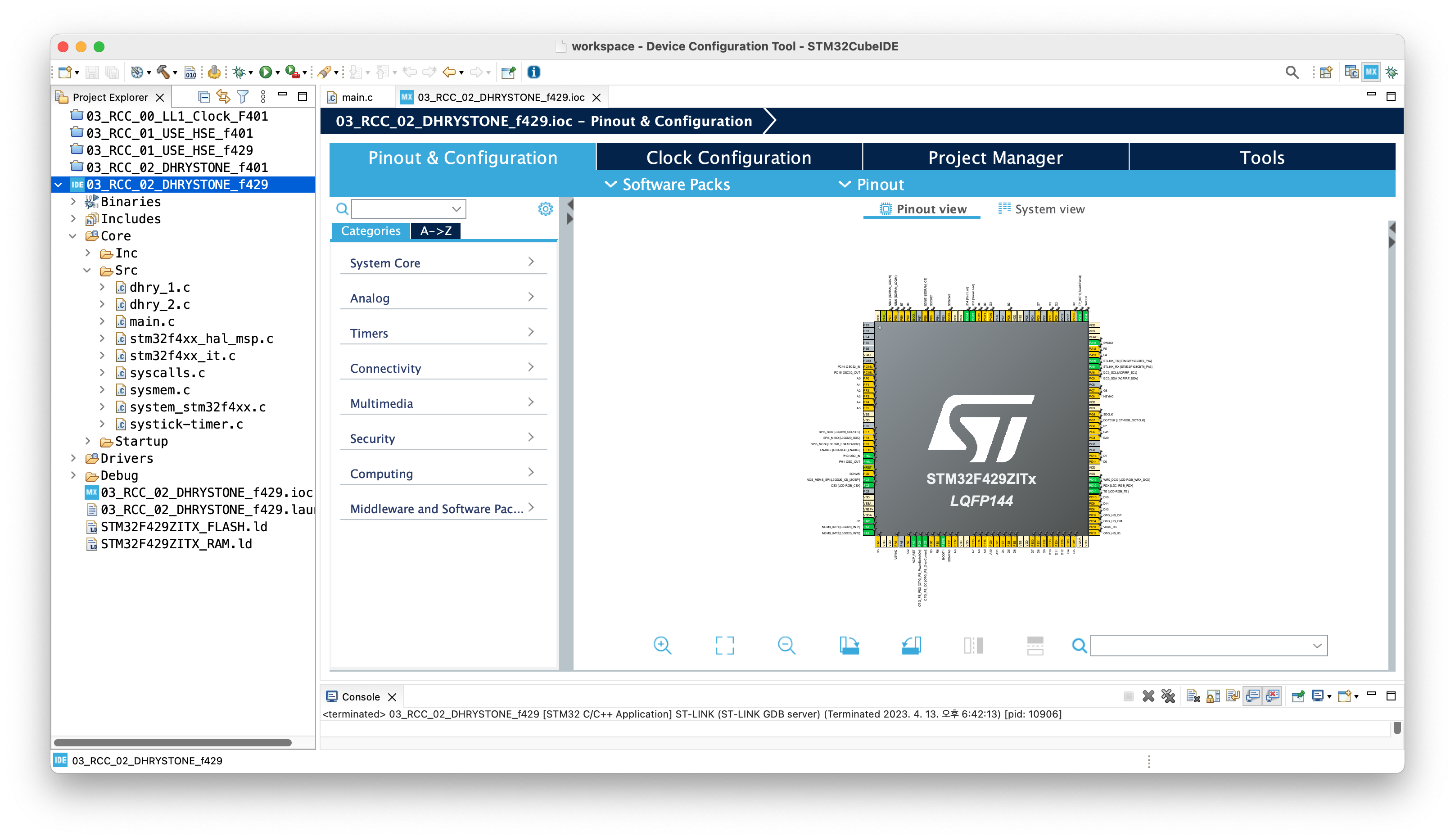Expand the Middleware and Software Packs category

pyautogui.click(x=443, y=508)
